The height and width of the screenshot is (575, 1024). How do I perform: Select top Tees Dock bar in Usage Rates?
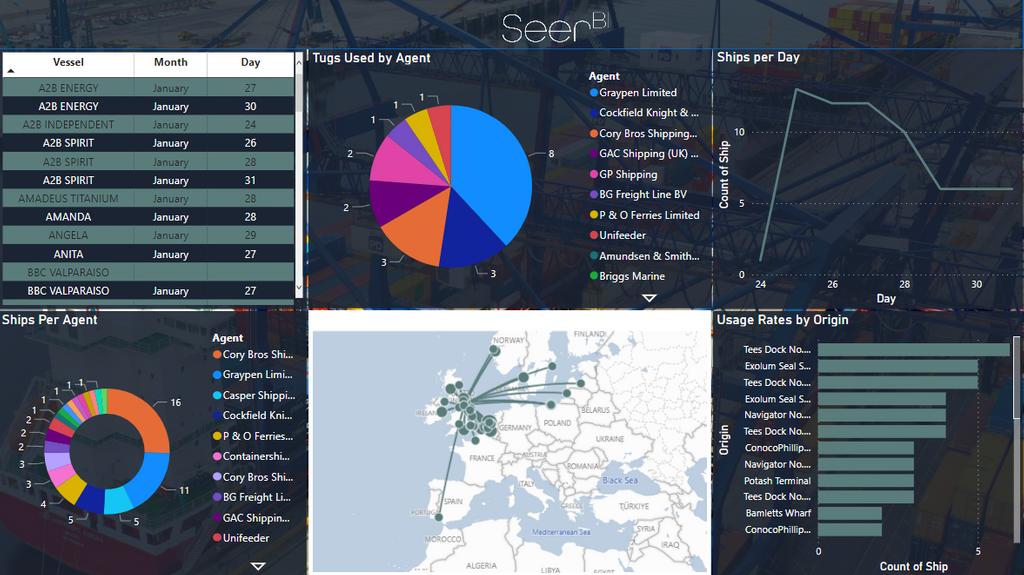click(x=914, y=350)
